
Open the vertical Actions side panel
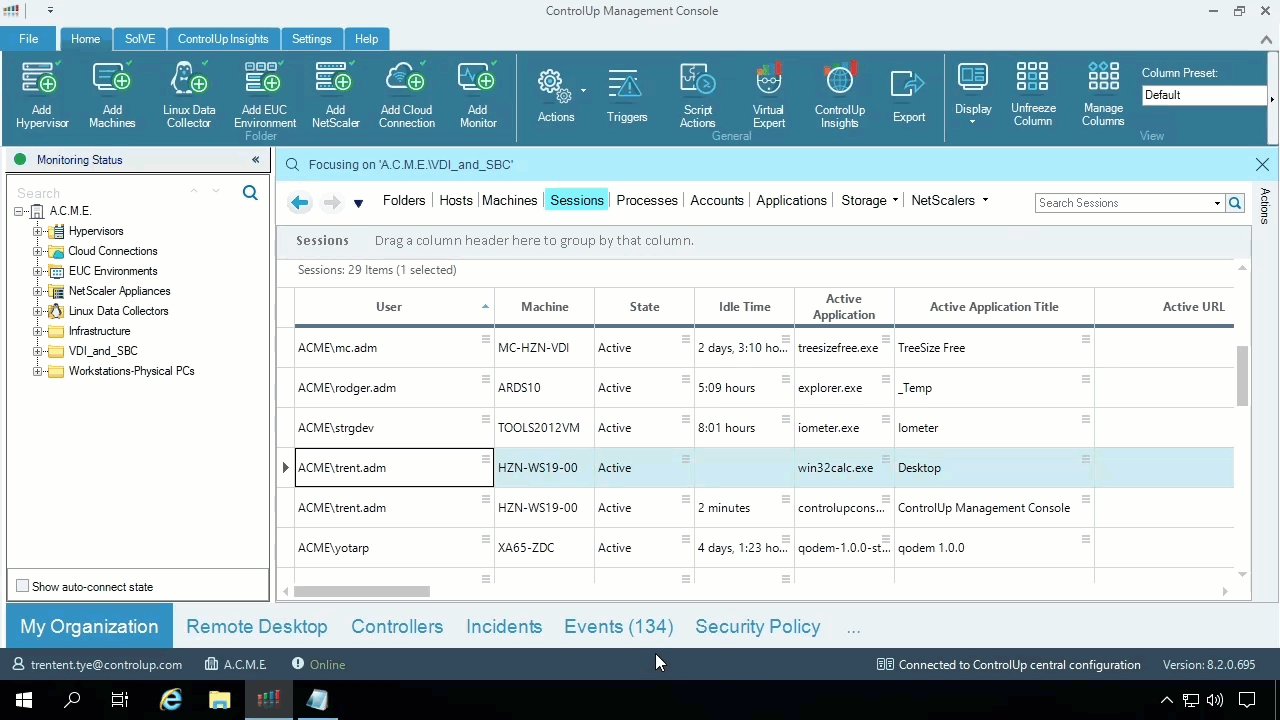[1265, 206]
